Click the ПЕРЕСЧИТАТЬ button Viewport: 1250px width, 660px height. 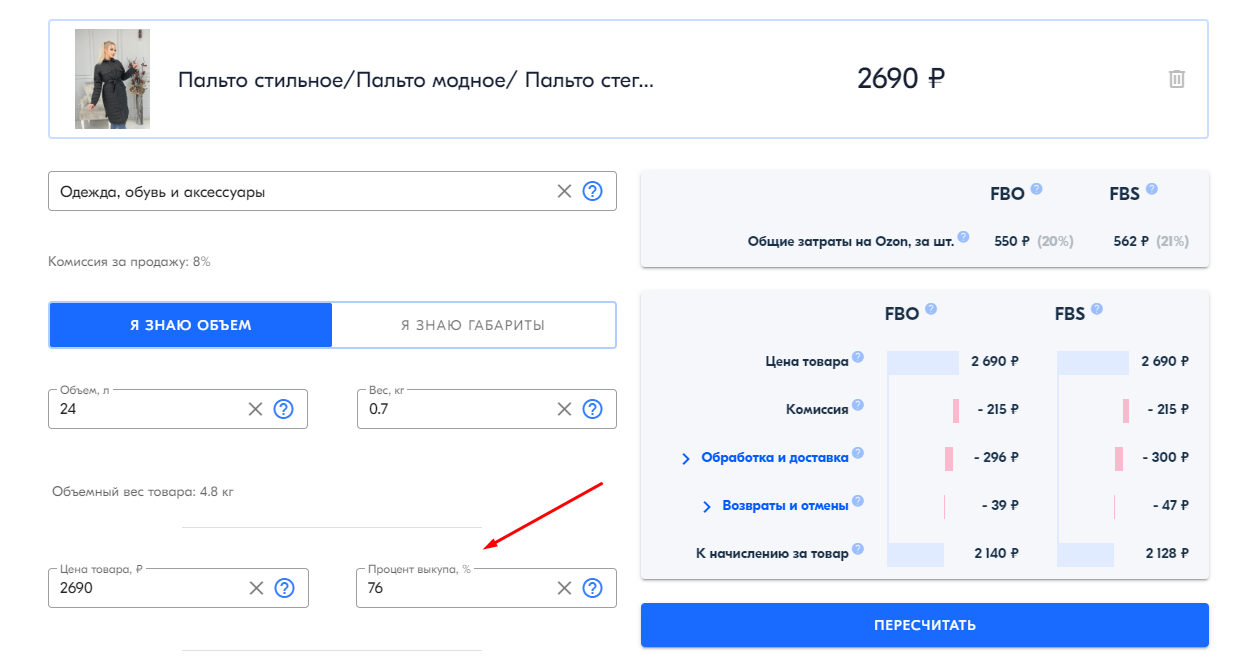click(925, 625)
